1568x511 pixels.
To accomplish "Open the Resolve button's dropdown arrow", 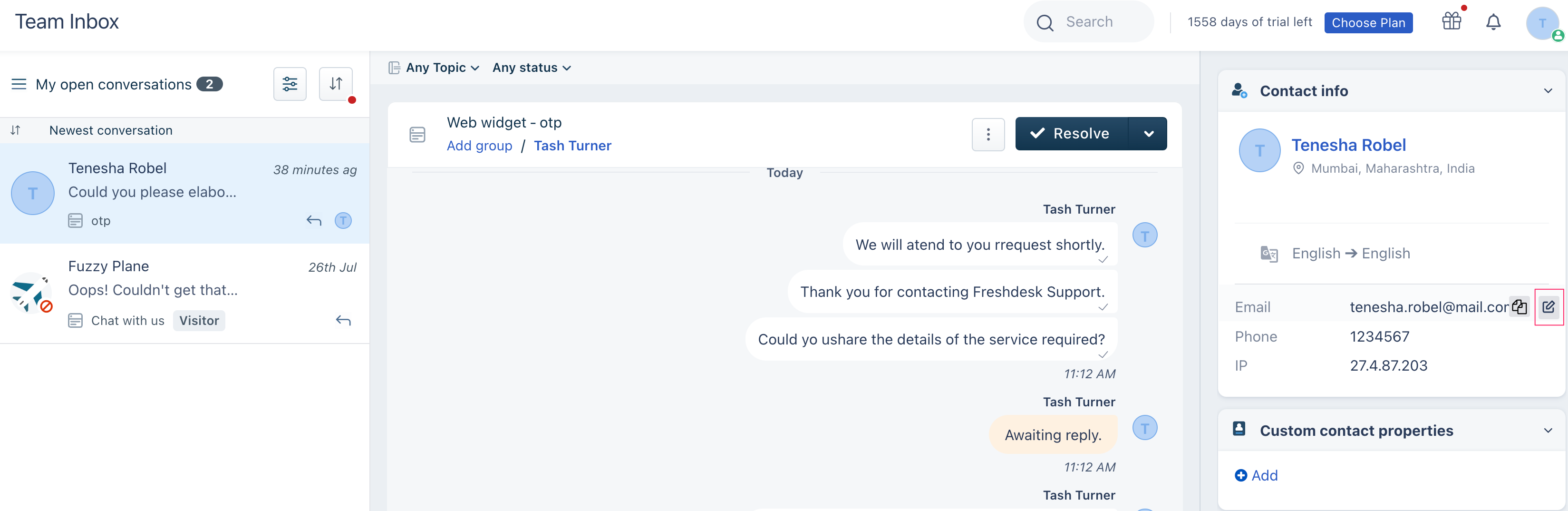I will pos(1148,133).
